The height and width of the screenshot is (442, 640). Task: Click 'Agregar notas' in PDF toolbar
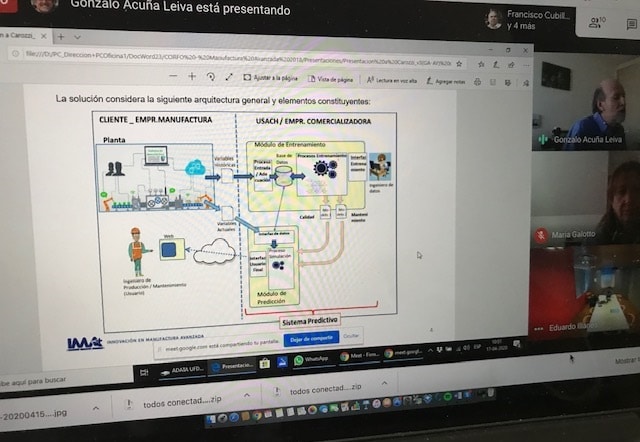pyautogui.click(x=446, y=81)
